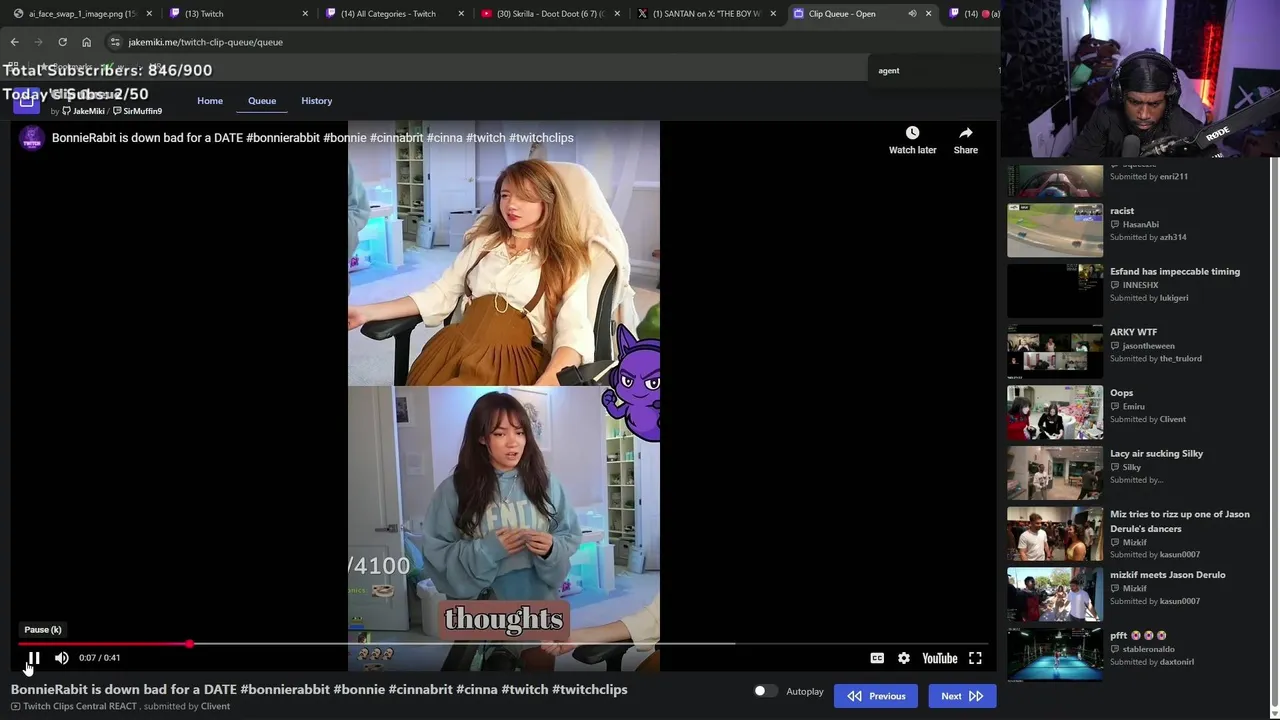Click 'Submitted by enri211' text
Viewport: 1280px width, 720px height.
1149,177
